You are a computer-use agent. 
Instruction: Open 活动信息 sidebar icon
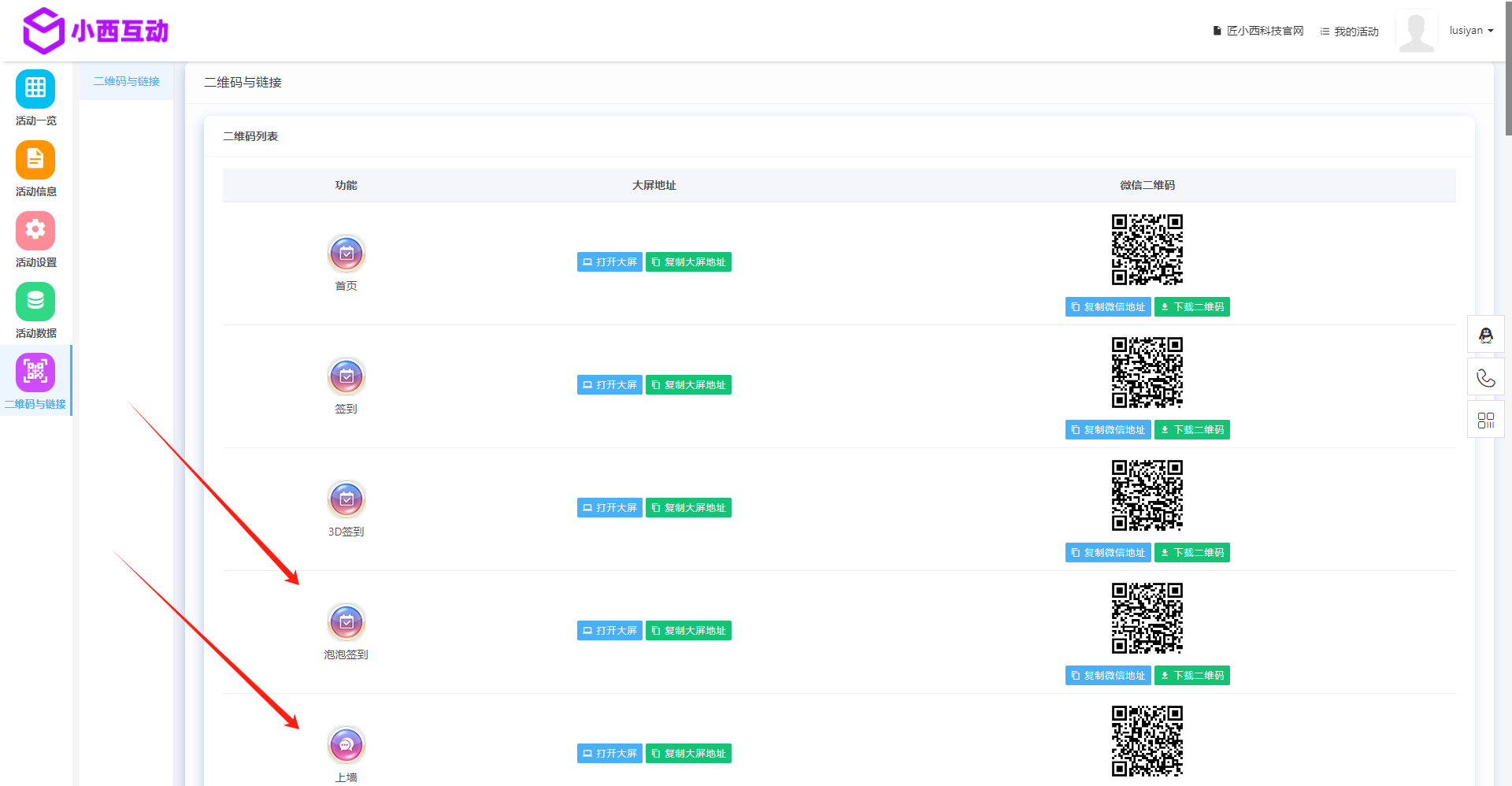35,160
